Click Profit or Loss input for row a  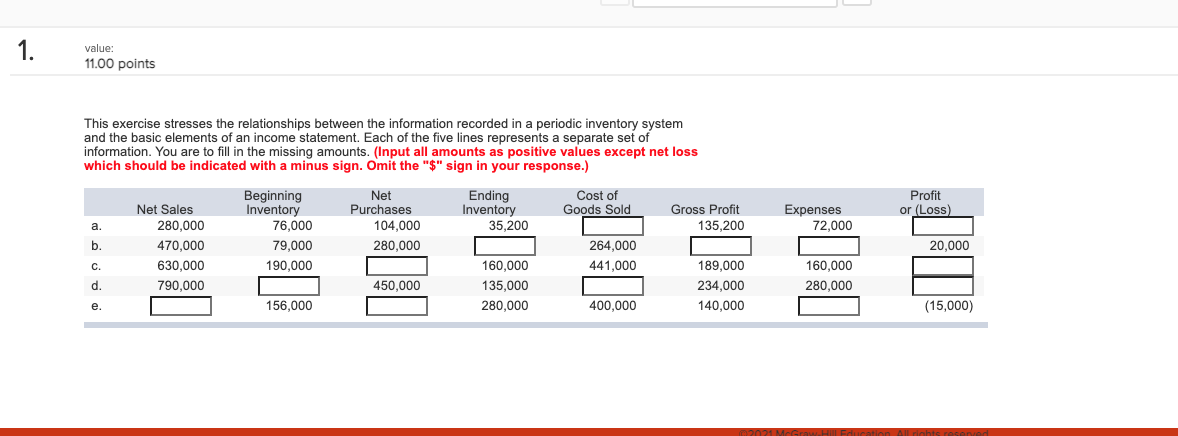click(x=944, y=226)
